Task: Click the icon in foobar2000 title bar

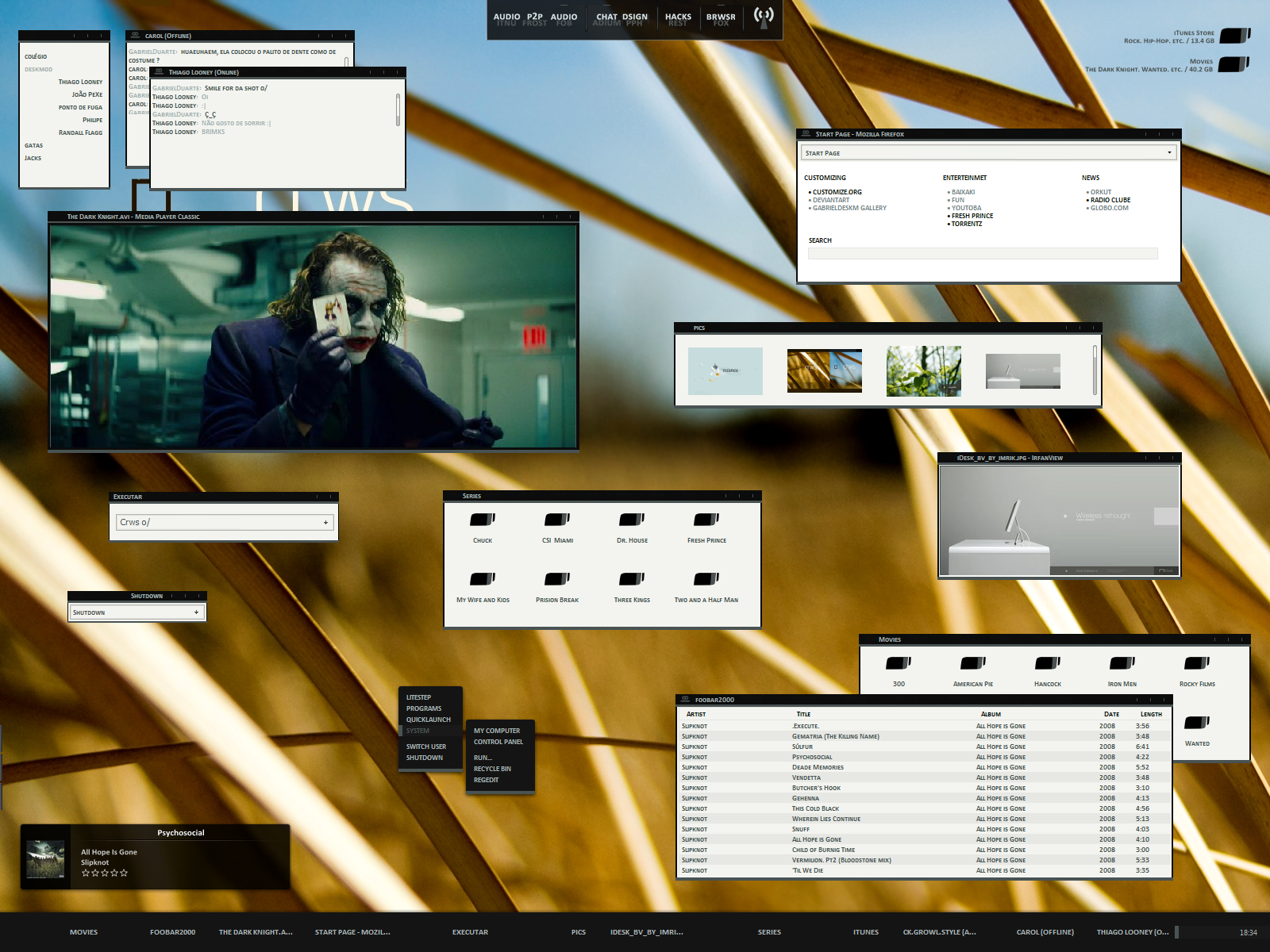Action: point(685,699)
